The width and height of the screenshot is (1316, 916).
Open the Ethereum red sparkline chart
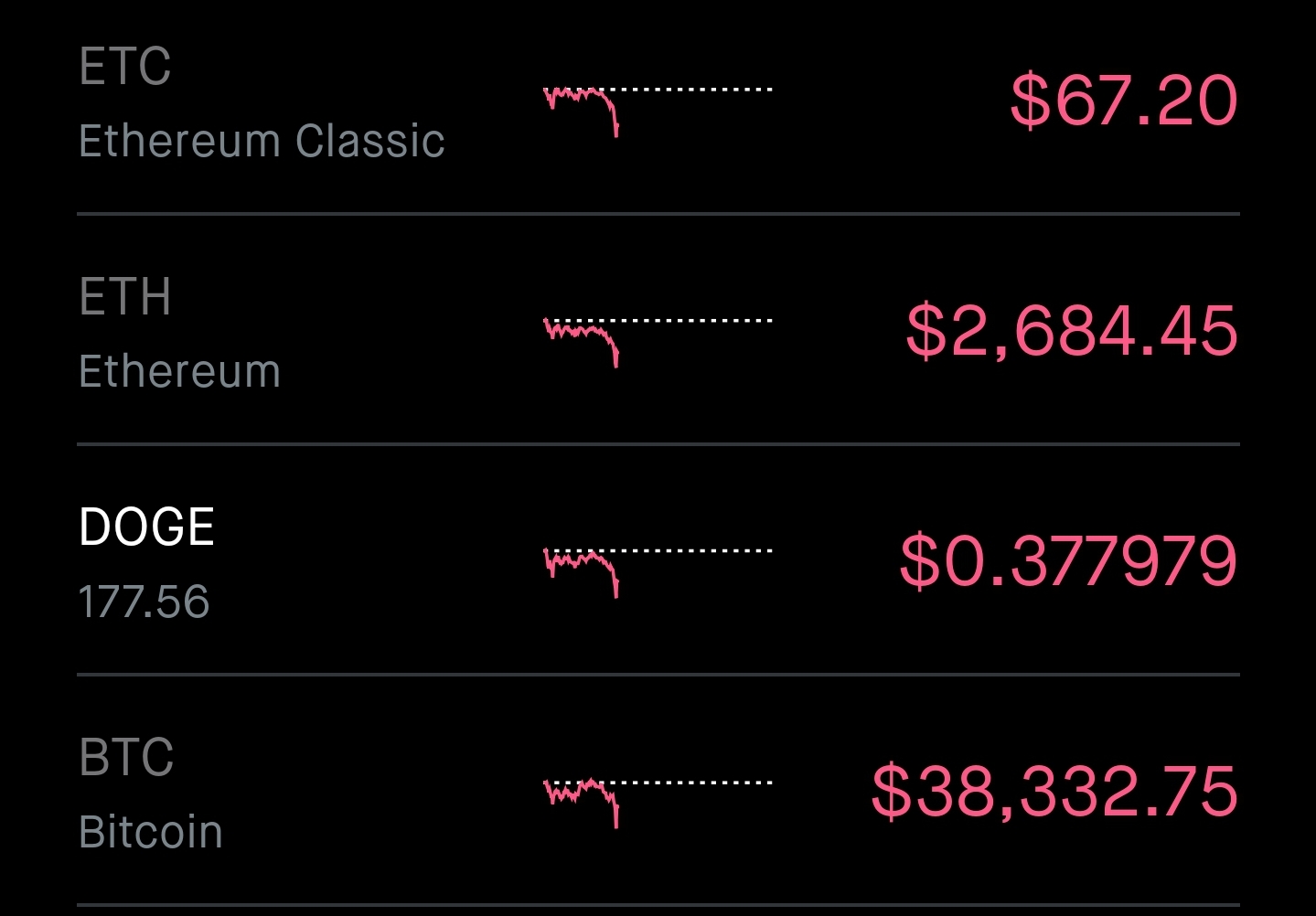pyautogui.click(x=582, y=336)
